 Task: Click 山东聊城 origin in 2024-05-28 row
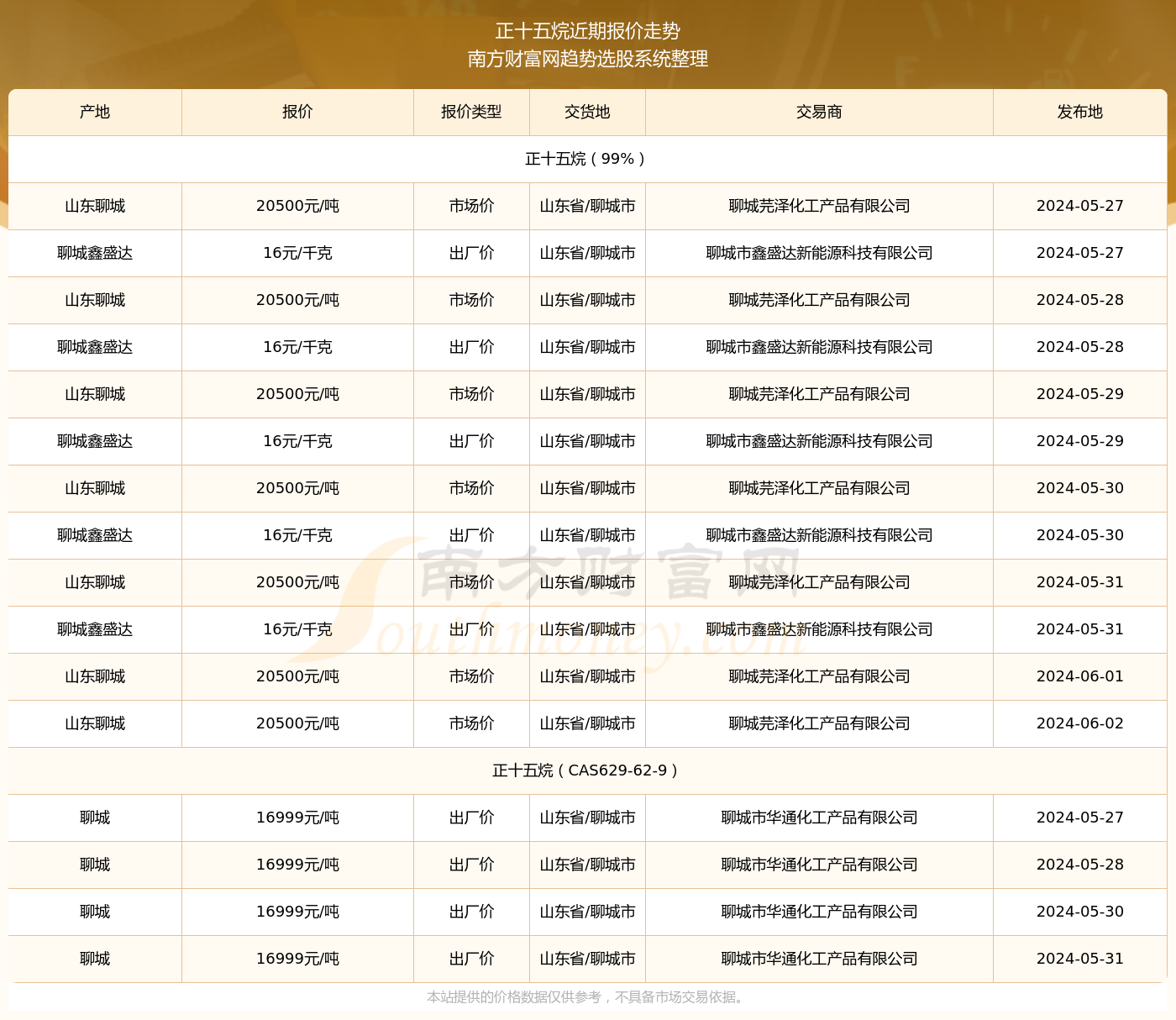click(95, 300)
